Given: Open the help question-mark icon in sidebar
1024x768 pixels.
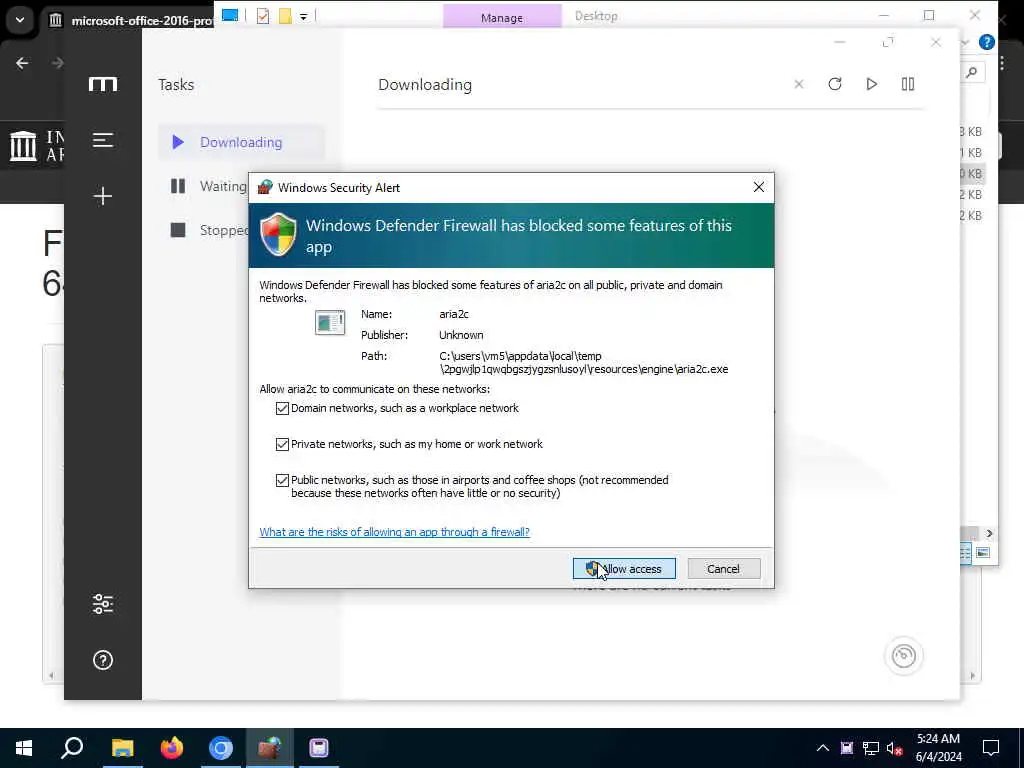Looking at the screenshot, I should coord(103,660).
